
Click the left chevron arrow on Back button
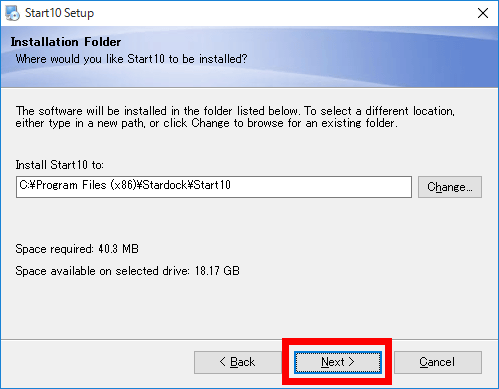pos(223,362)
